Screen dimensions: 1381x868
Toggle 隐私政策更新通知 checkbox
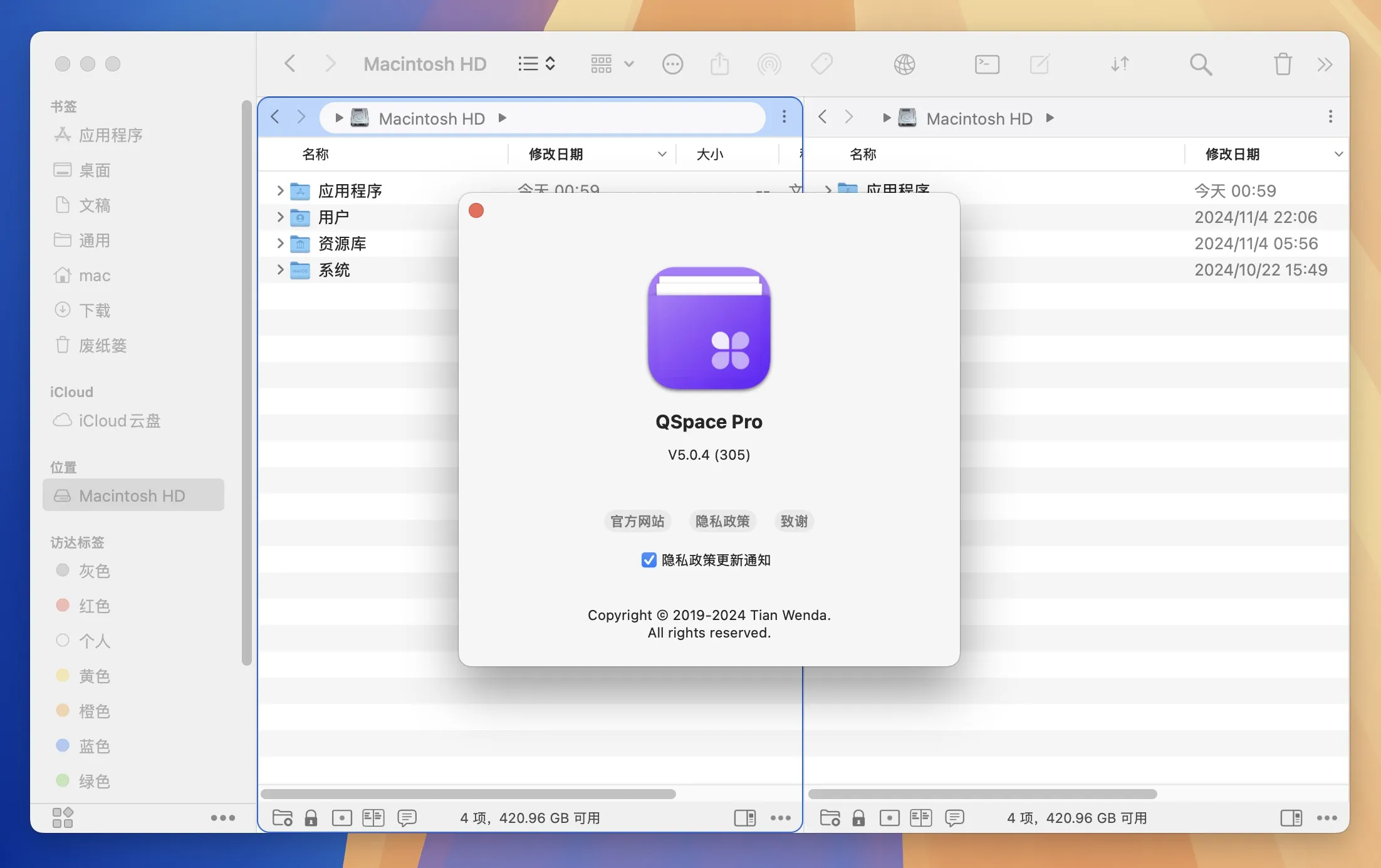[649, 560]
